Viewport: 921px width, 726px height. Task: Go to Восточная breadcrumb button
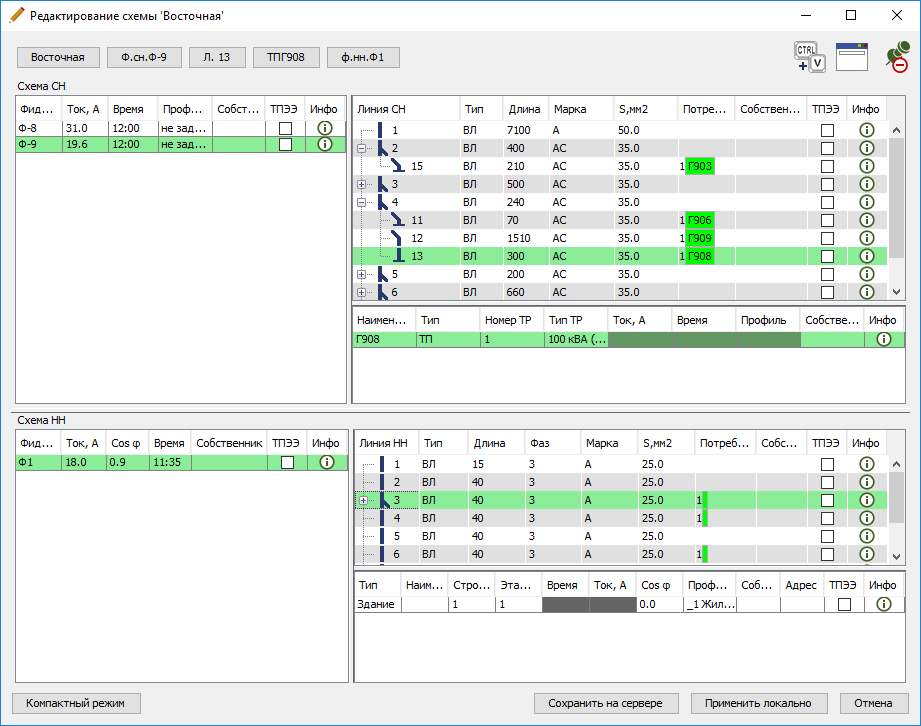click(58, 57)
